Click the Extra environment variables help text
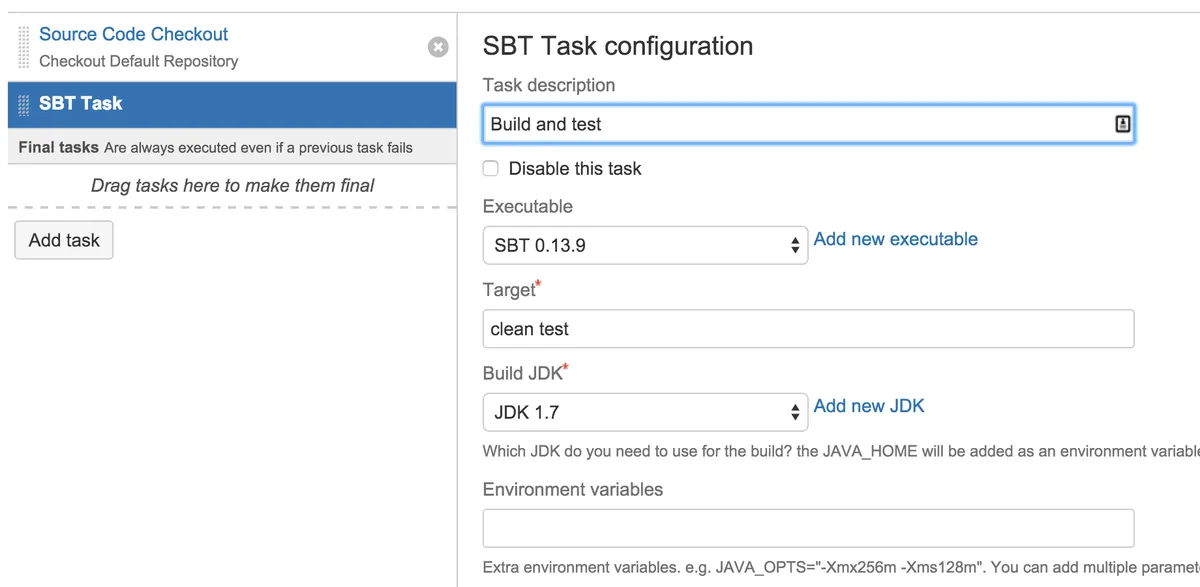This screenshot has height=587, width=1200. 841,567
